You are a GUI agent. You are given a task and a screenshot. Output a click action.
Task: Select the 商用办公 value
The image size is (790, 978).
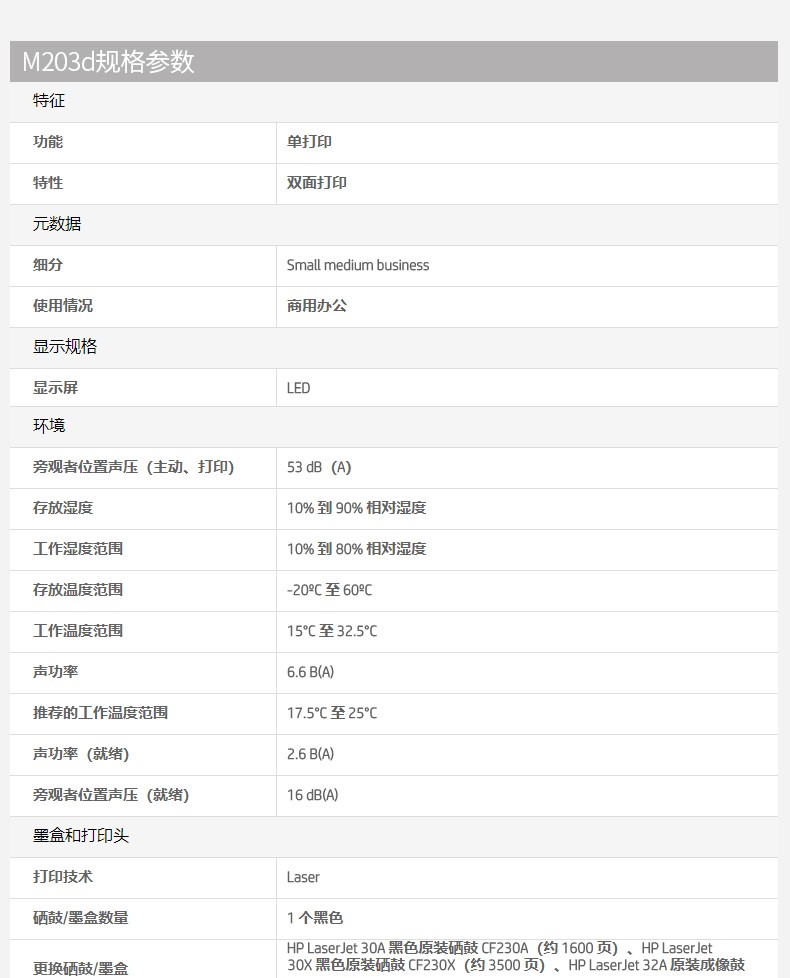pos(317,306)
